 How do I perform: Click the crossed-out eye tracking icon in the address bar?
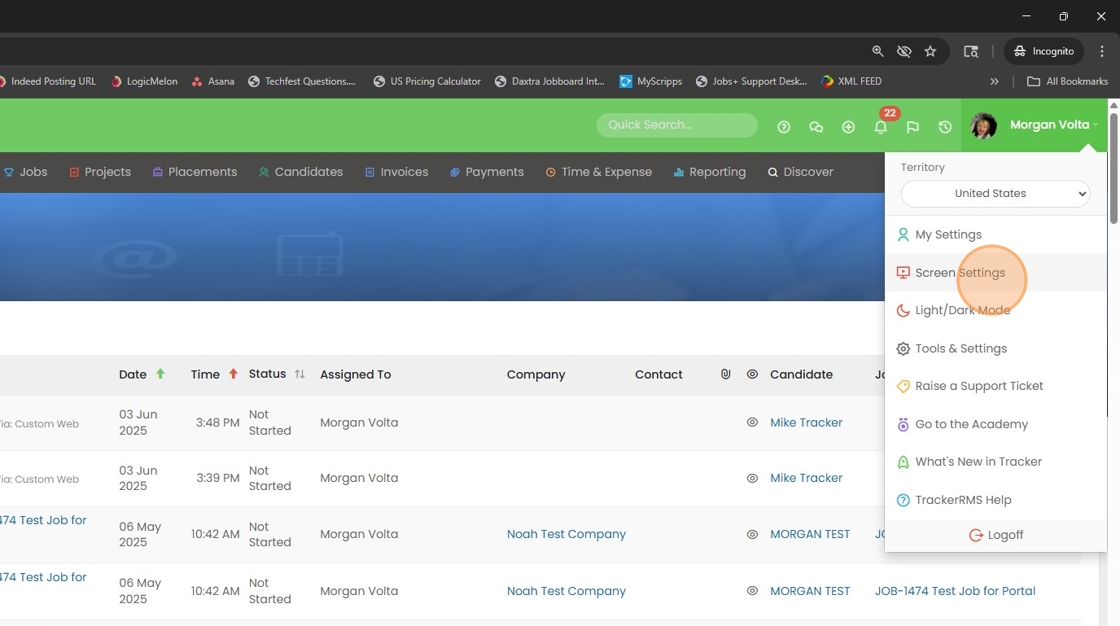click(x=904, y=51)
